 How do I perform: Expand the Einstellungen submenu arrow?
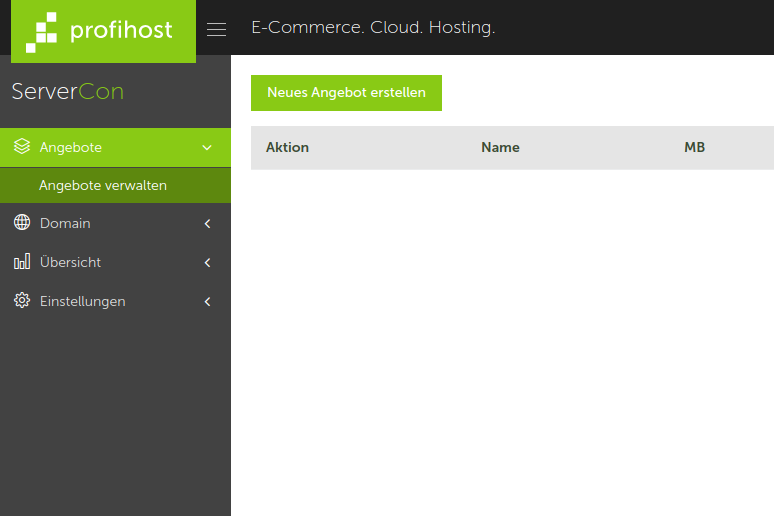pos(207,302)
